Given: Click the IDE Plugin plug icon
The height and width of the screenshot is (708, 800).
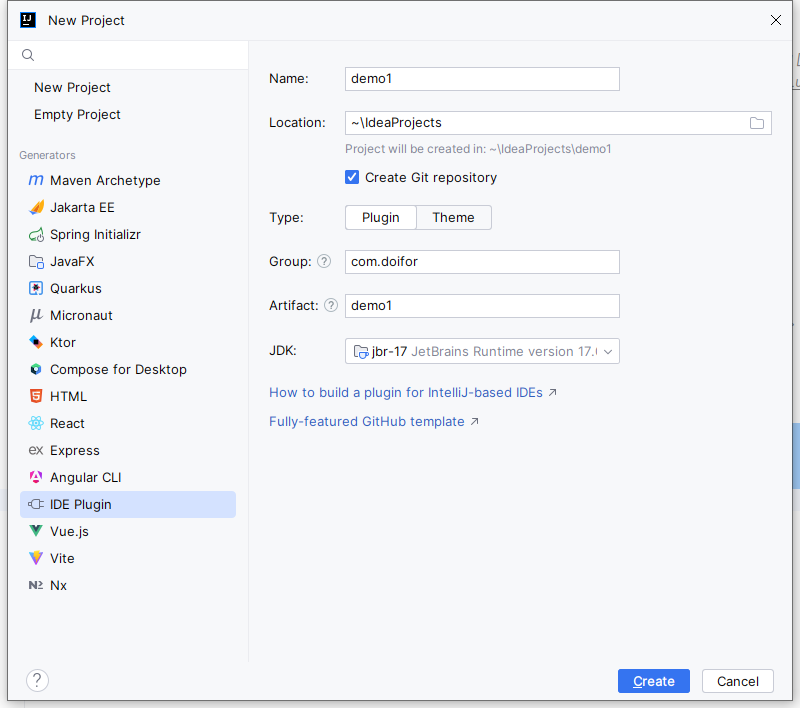Looking at the screenshot, I should 36,504.
